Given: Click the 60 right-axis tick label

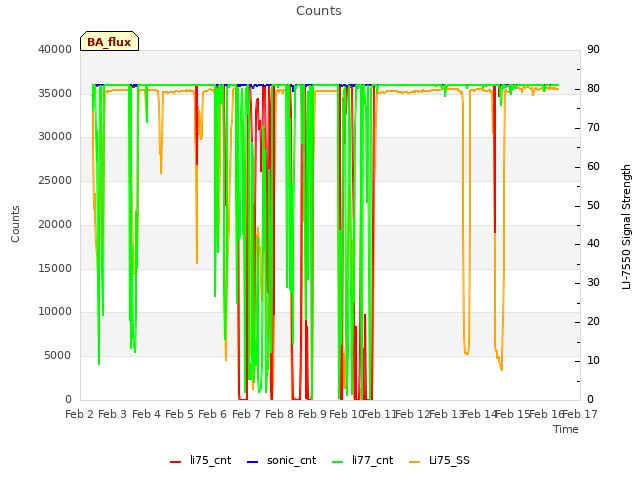Looking at the screenshot, I should click(593, 167).
